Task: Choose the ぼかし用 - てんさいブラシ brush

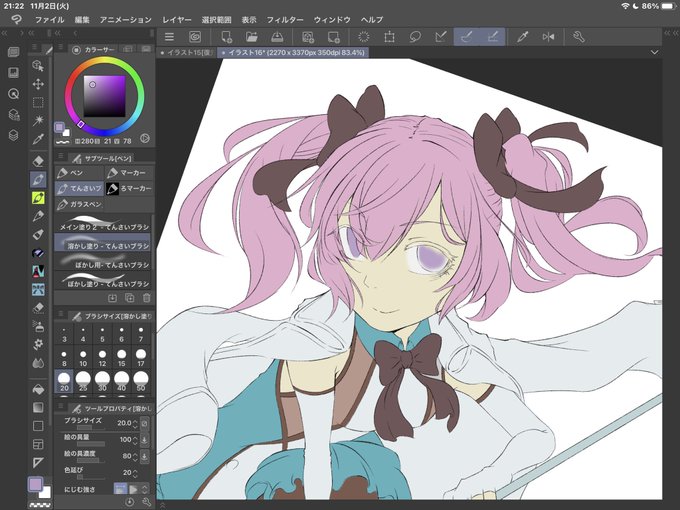Action: tap(102, 261)
